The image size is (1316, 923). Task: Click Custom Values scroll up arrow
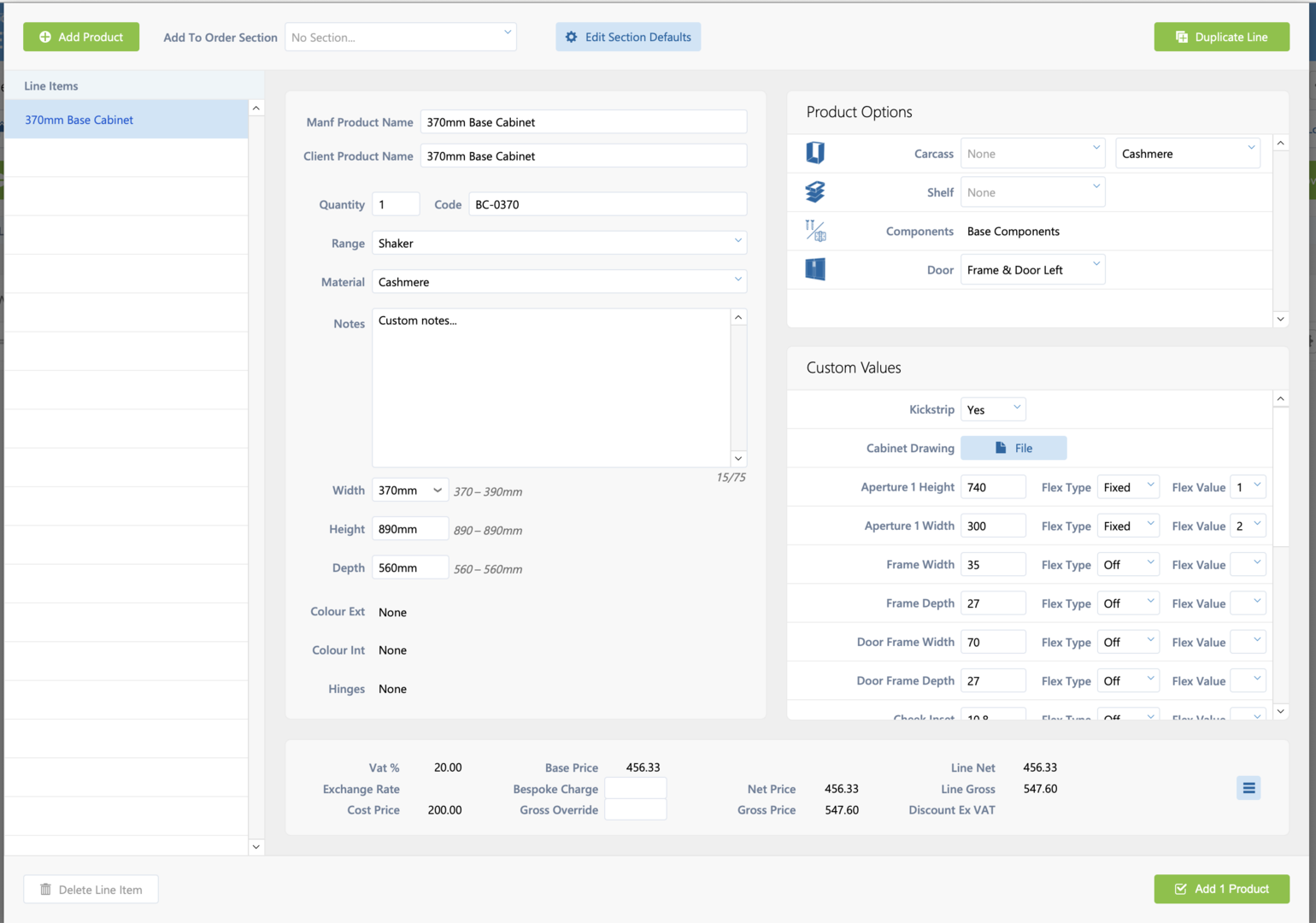click(x=1280, y=399)
